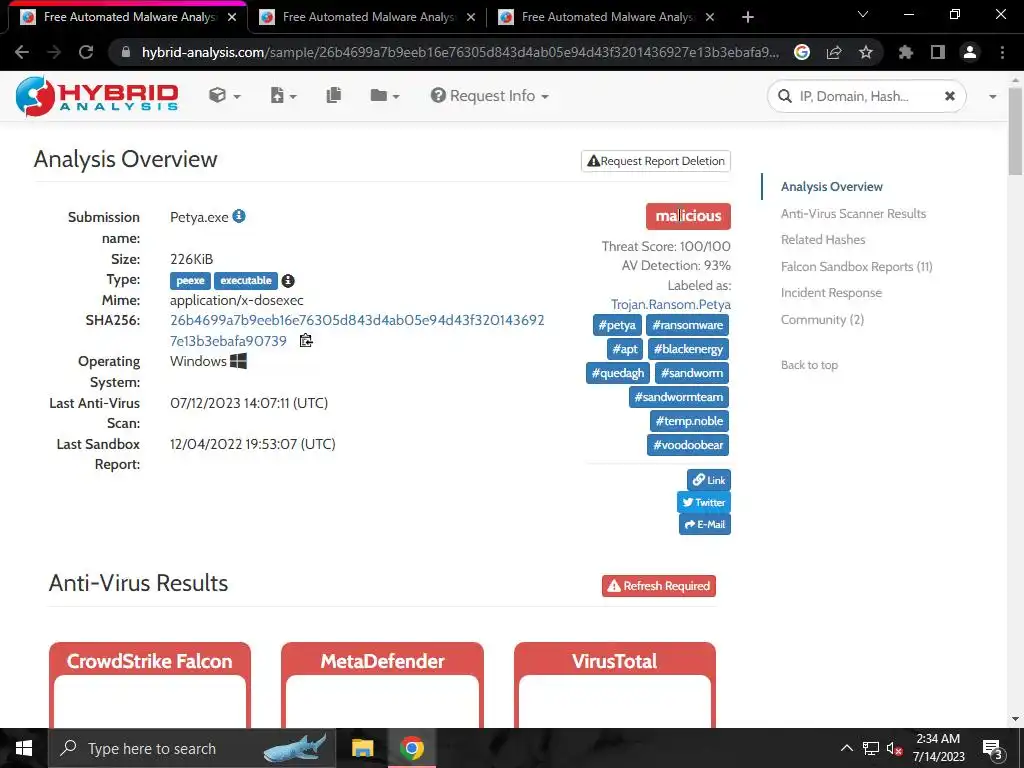Open the SHA256 hash link
Image resolution: width=1024 pixels, height=768 pixels.
(357, 330)
